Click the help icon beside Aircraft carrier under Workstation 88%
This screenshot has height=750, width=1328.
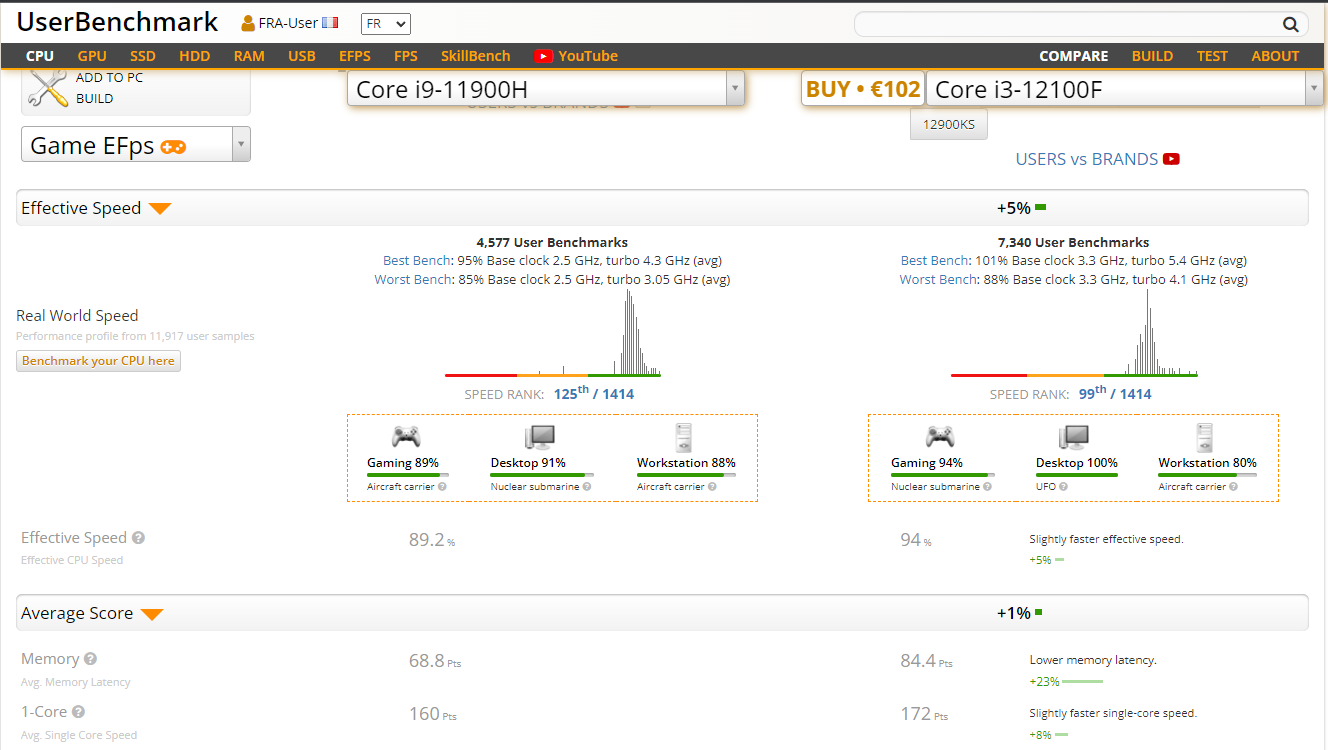(712, 487)
